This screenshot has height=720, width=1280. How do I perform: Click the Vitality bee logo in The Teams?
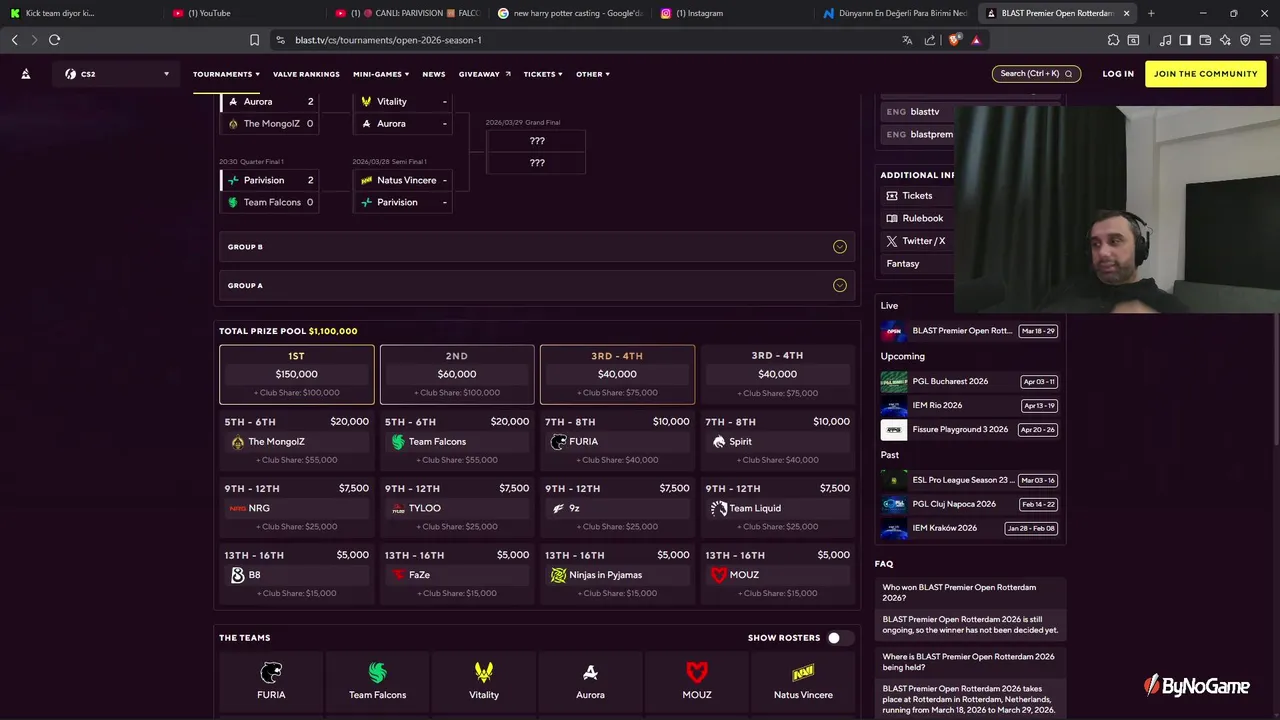click(484, 672)
